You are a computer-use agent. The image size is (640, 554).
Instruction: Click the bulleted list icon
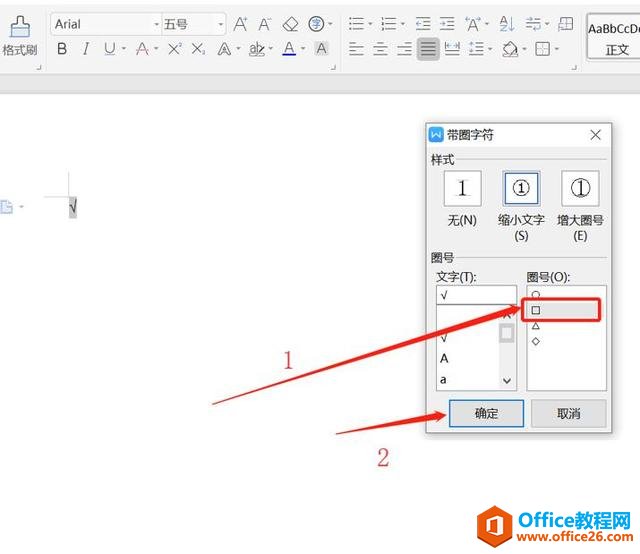pyautogui.click(x=356, y=24)
